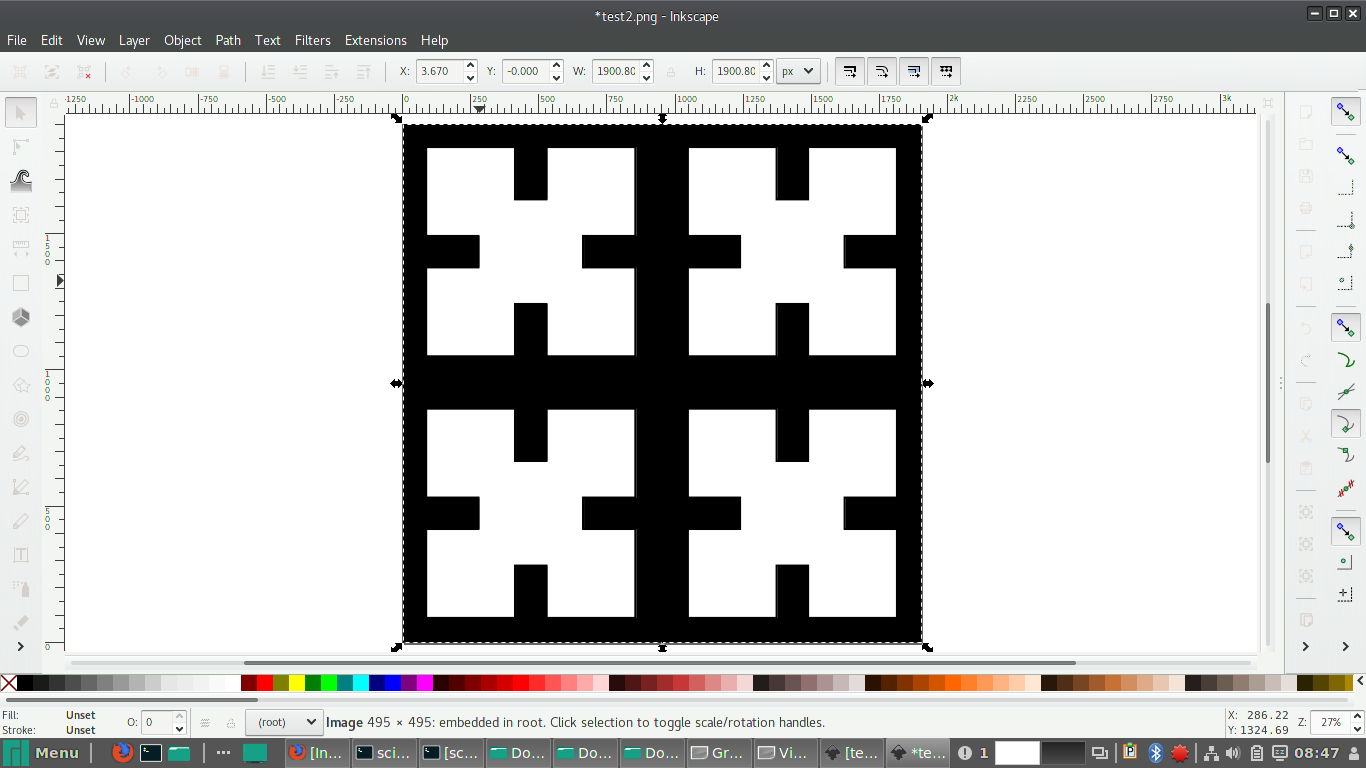Select the 3D Box tool

point(21,317)
